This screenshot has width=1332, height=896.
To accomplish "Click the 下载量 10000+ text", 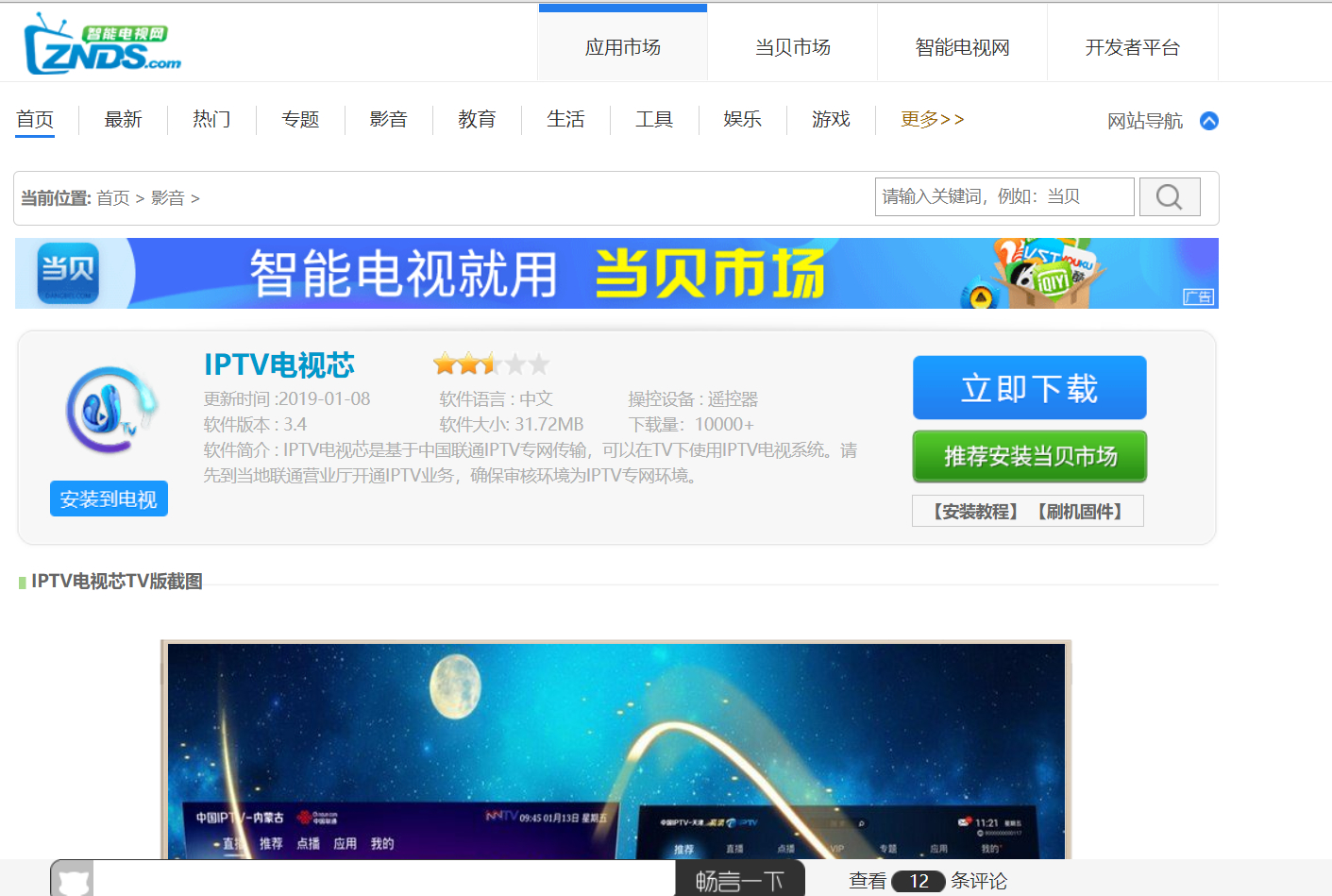I will (x=691, y=425).
